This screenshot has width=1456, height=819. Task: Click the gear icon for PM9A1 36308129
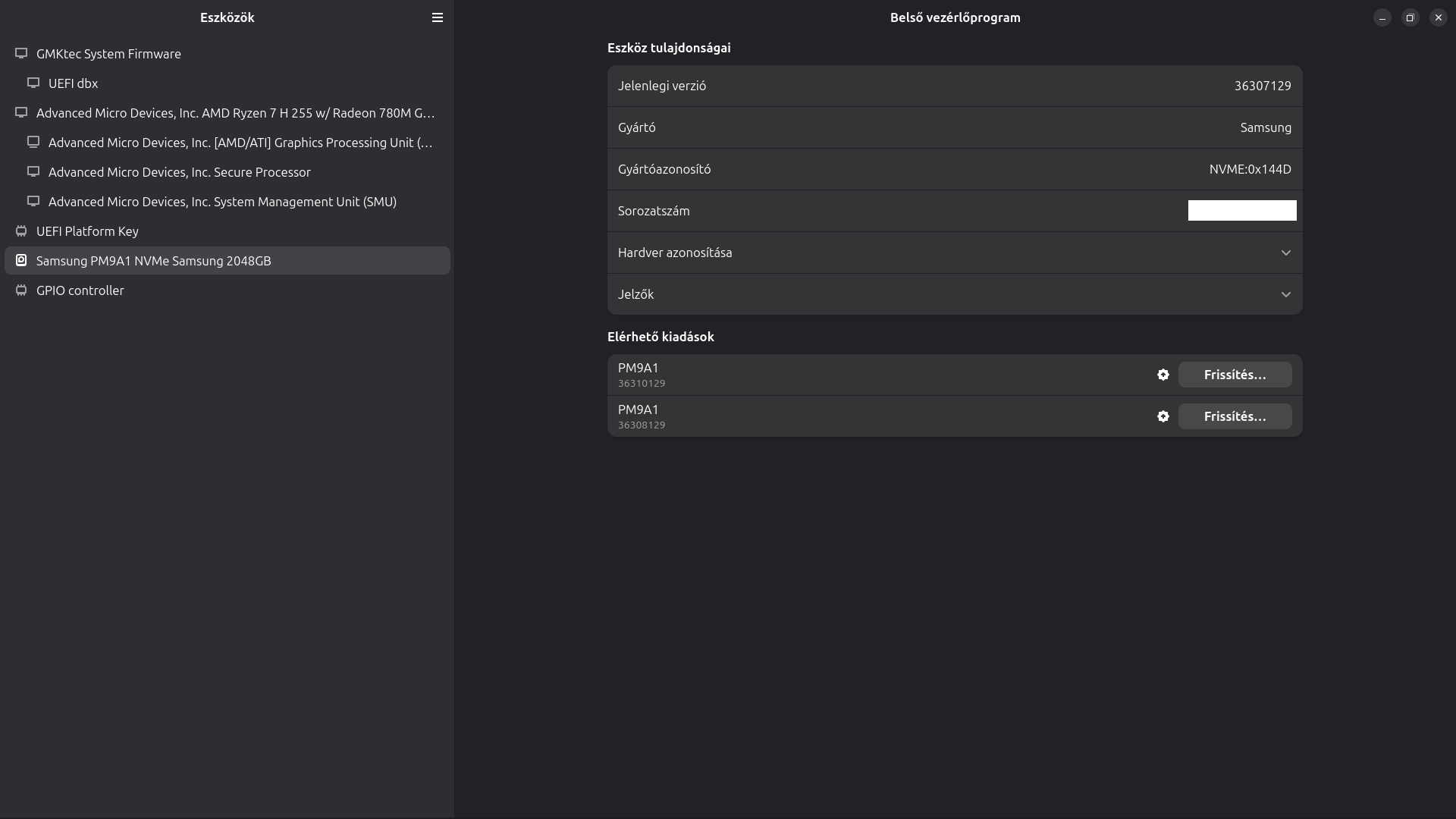pyautogui.click(x=1163, y=416)
